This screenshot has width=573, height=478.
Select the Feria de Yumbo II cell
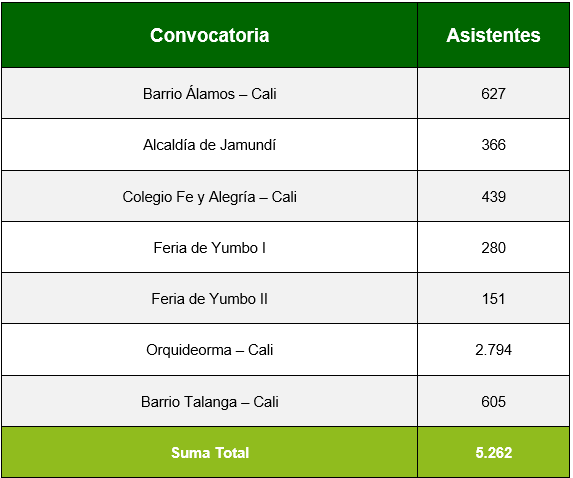(x=209, y=299)
